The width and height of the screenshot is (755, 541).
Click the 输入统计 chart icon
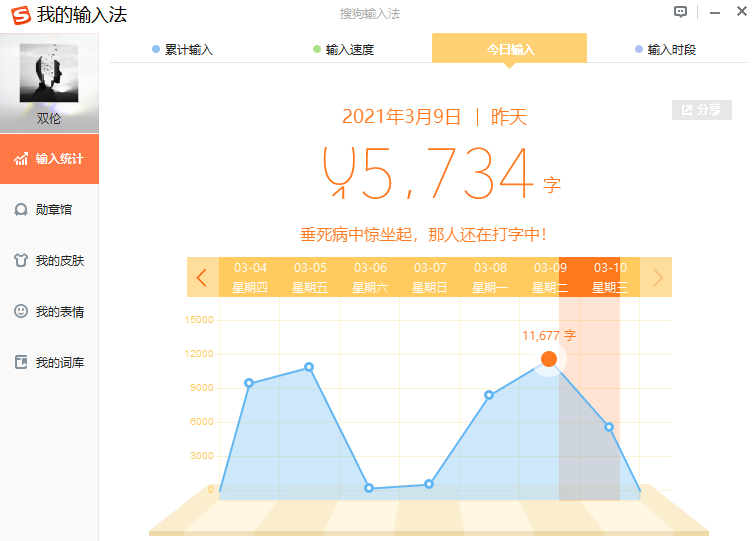[x=21, y=158]
